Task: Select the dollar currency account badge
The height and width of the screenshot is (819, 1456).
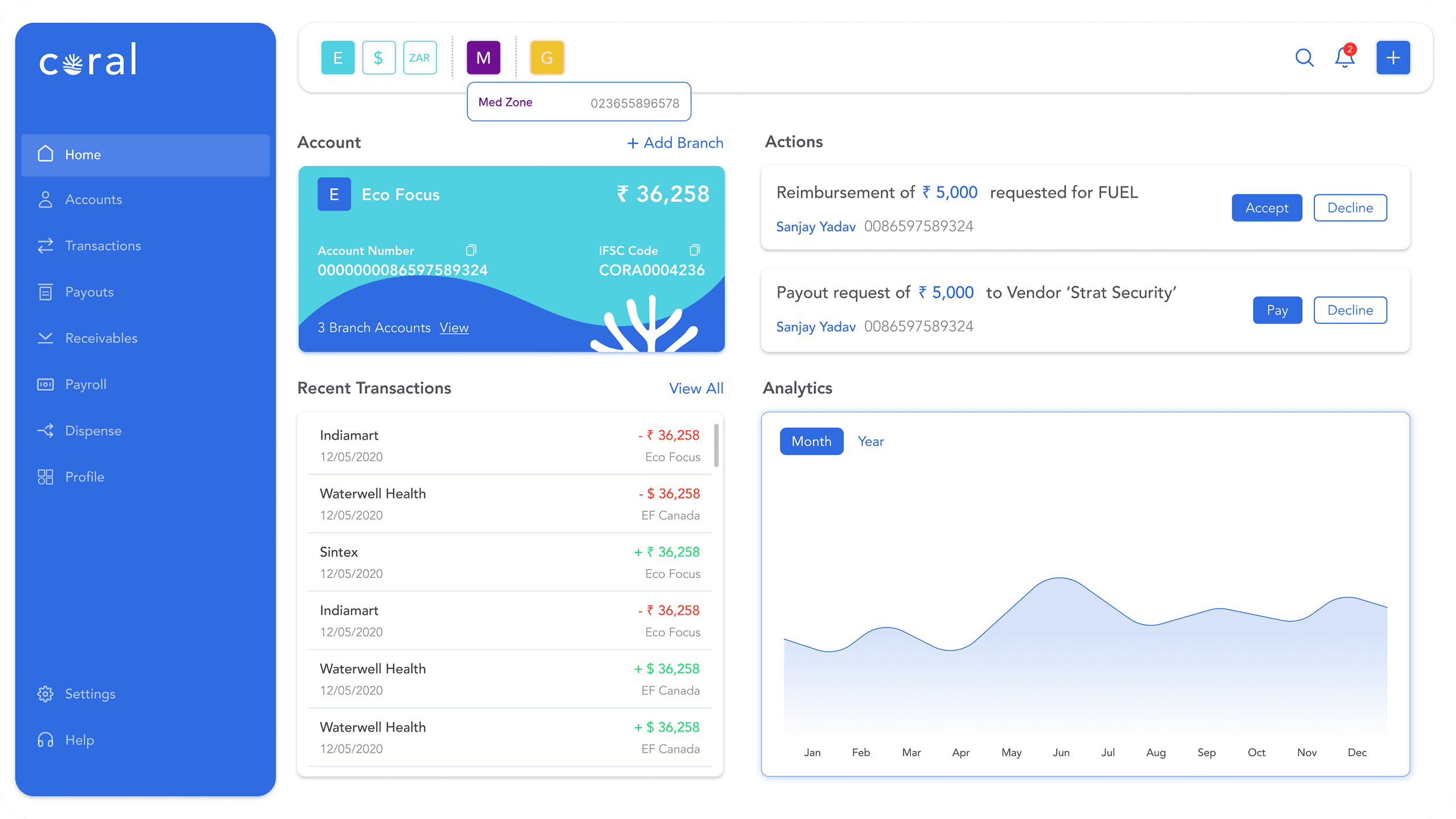Action: [x=379, y=58]
